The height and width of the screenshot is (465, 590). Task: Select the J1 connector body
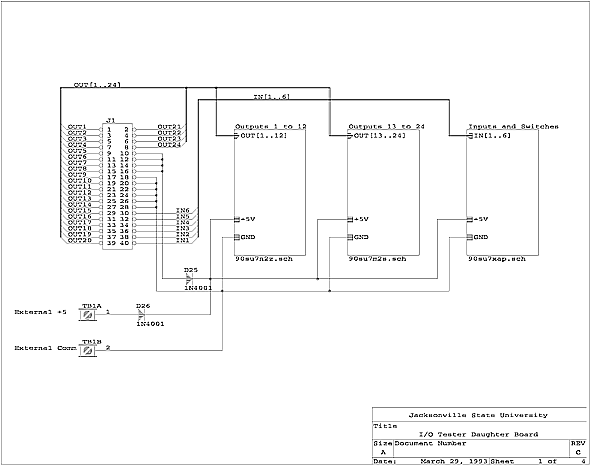tap(118, 186)
